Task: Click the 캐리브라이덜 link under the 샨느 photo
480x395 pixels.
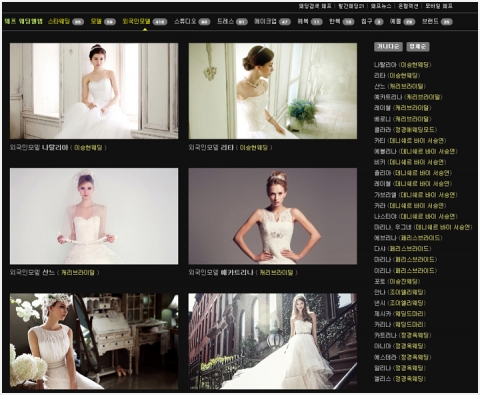Action: 78,272
